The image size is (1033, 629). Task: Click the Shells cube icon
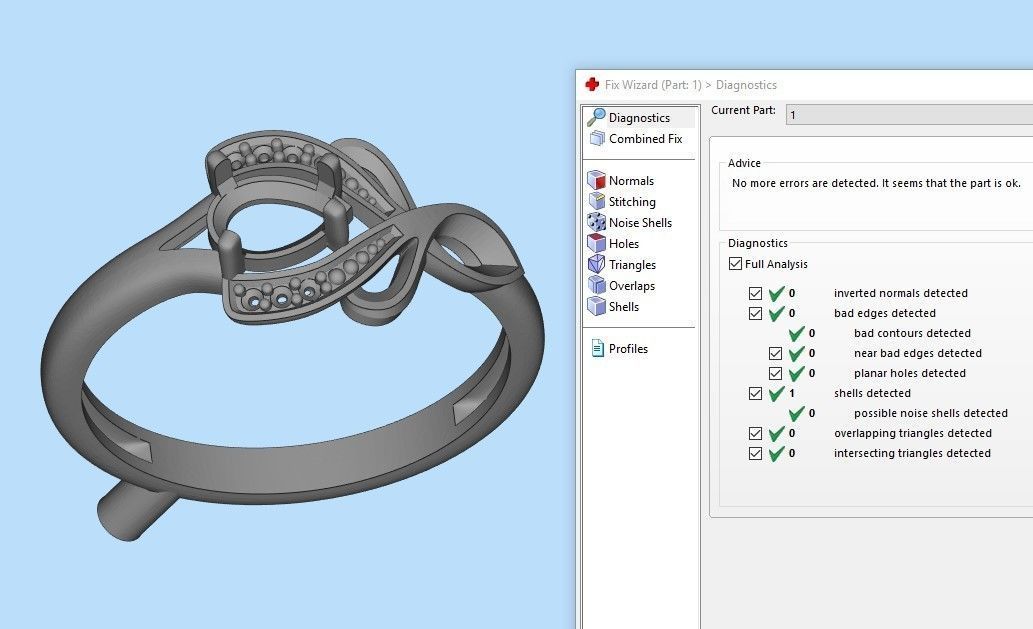pos(596,306)
